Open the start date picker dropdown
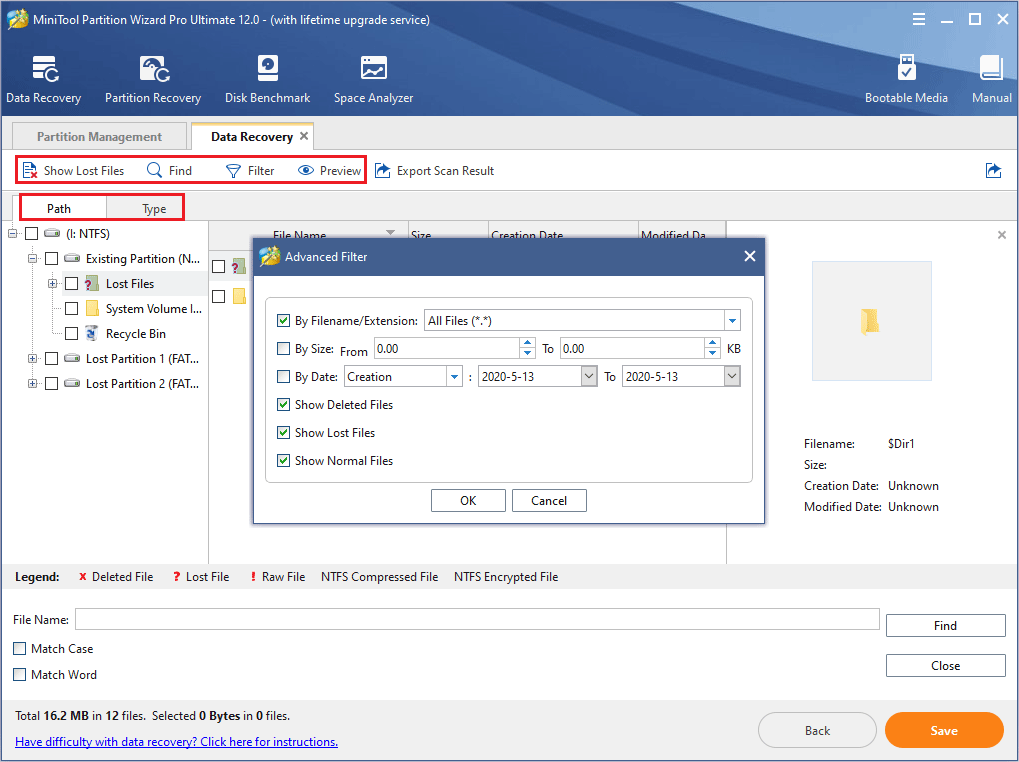Image resolution: width=1019 pixels, height=762 pixels. coord(589,377)
